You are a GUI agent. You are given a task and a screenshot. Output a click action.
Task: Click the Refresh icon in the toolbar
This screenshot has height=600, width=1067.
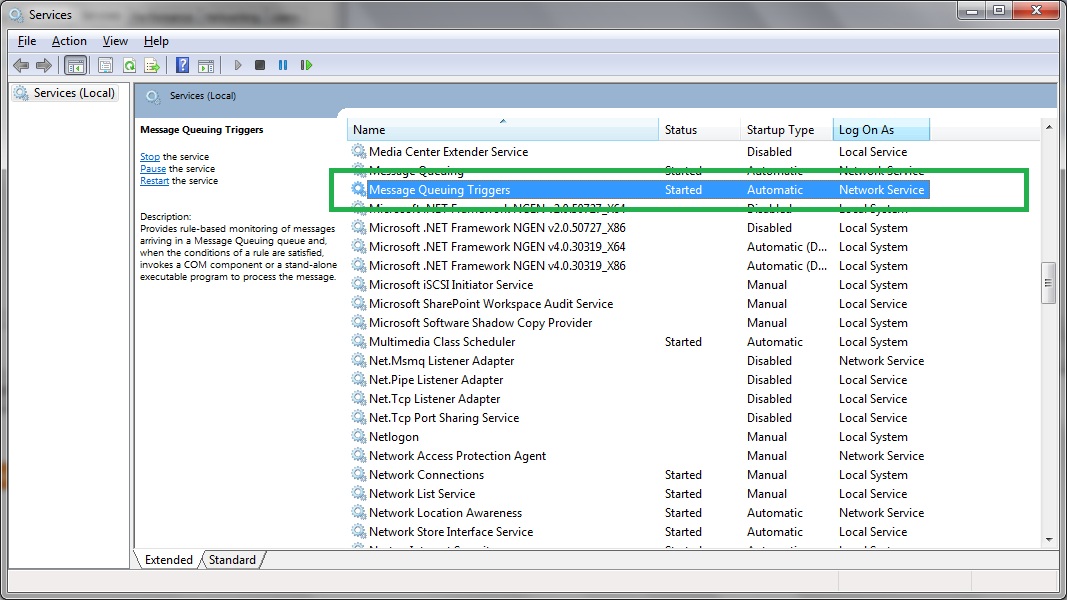[130, 65]
